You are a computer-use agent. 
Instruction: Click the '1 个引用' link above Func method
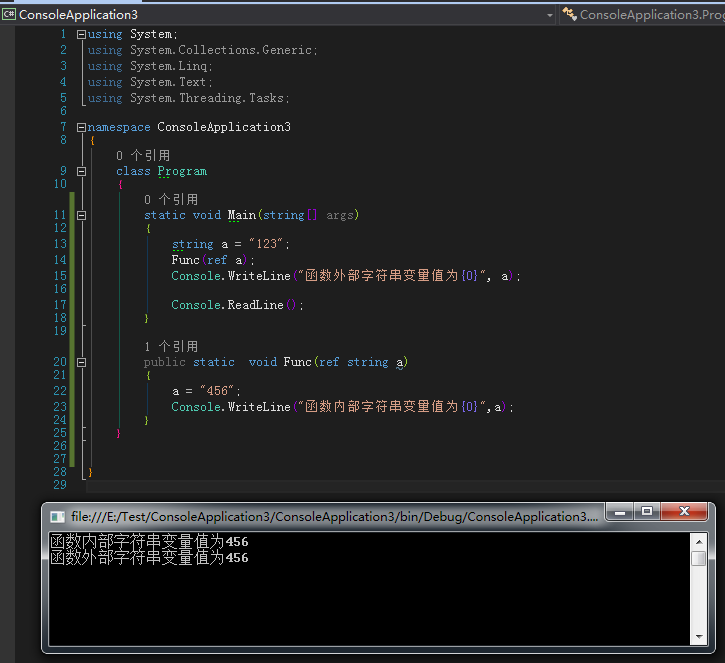171,347
